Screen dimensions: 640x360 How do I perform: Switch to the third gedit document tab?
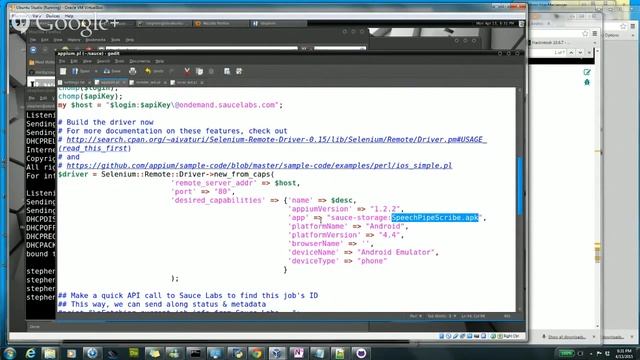click(147, 82)
